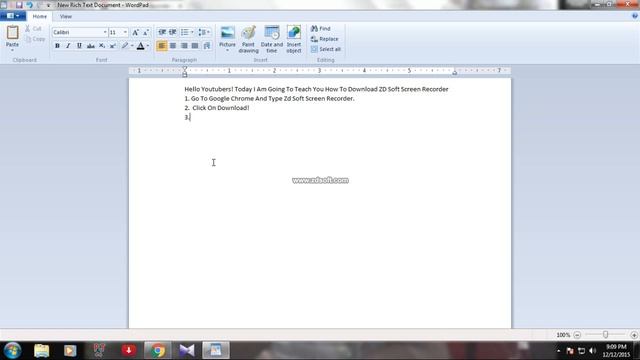640x360 pixels.
Task: Open Google Chrome from the taskbar
Action: pyautogui.click(x=158, y=350)
